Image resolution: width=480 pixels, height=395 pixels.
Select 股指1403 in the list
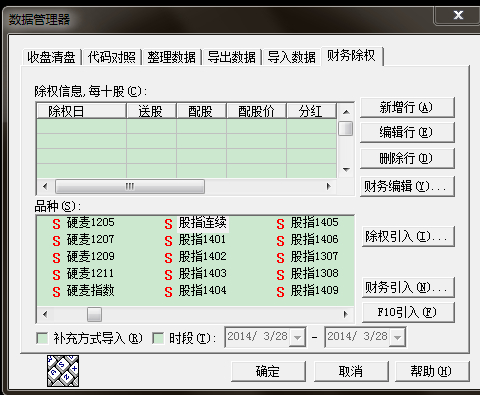click(203, 274)
